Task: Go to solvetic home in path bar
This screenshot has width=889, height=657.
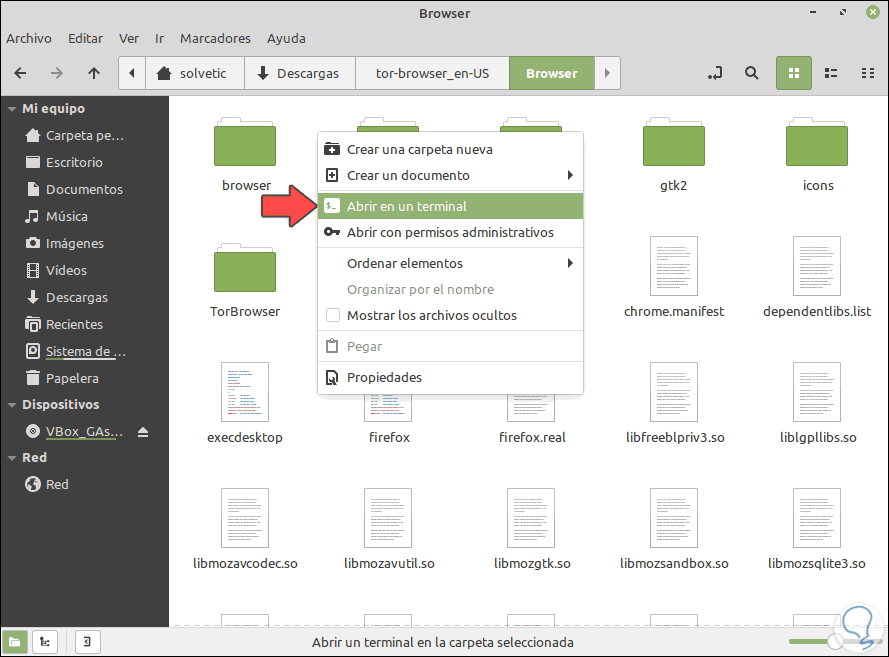Action: point(195,73)
